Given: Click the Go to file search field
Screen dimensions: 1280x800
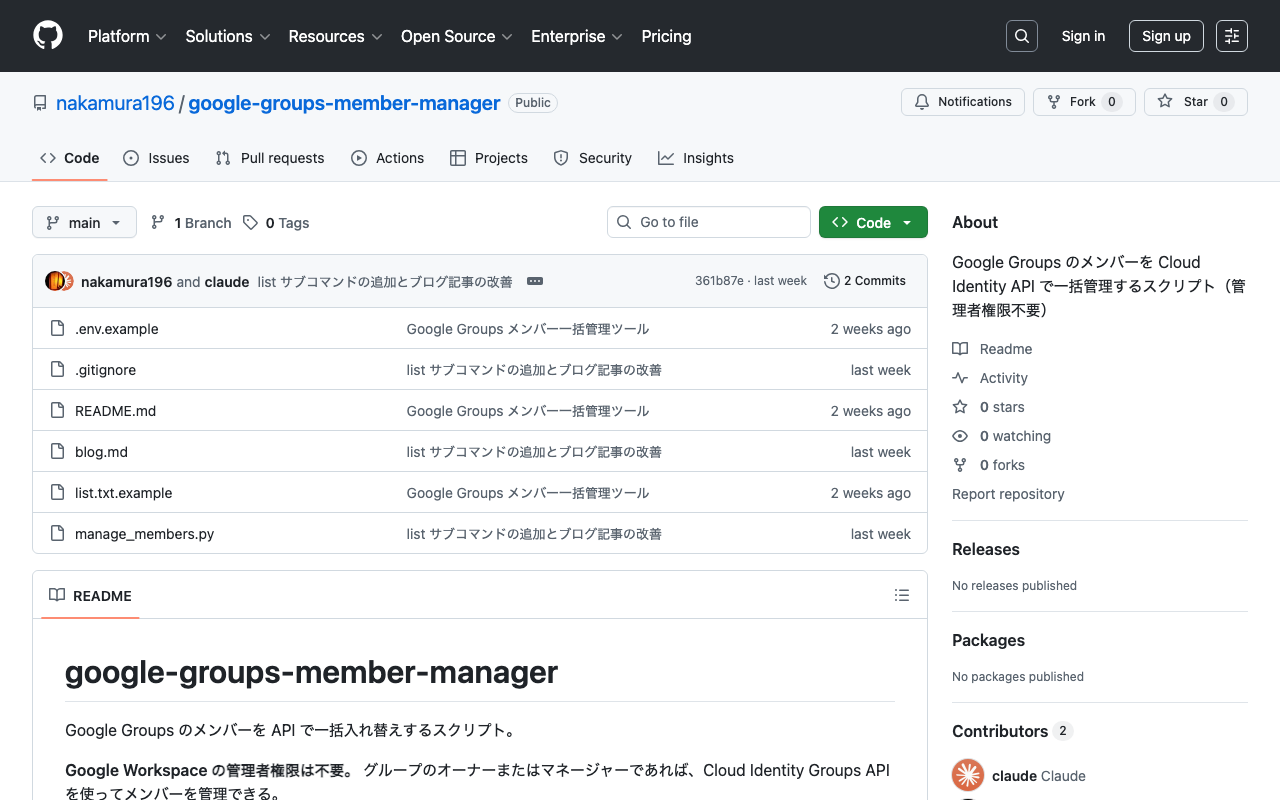Looking at the screenshot, I should click(708, 222).
